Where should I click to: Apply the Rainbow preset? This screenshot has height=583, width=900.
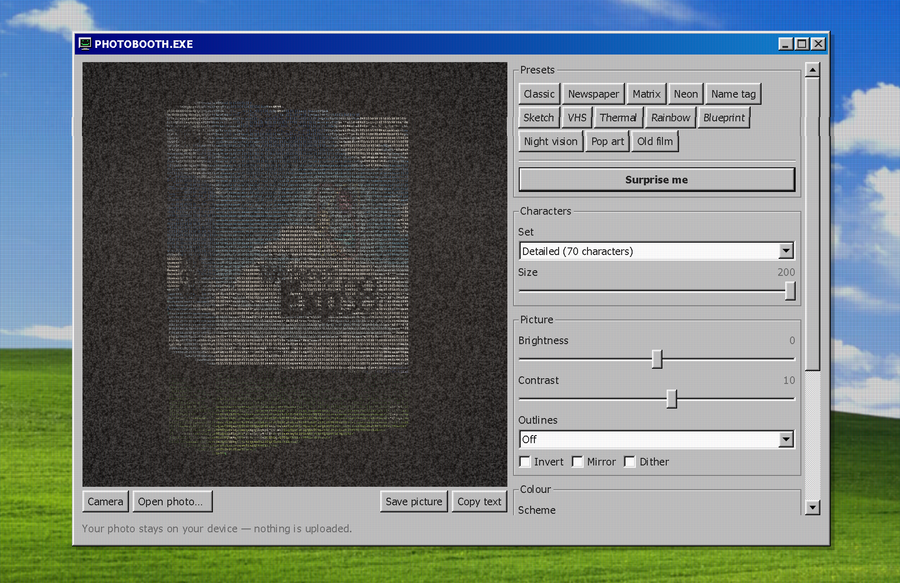point(670,118)
